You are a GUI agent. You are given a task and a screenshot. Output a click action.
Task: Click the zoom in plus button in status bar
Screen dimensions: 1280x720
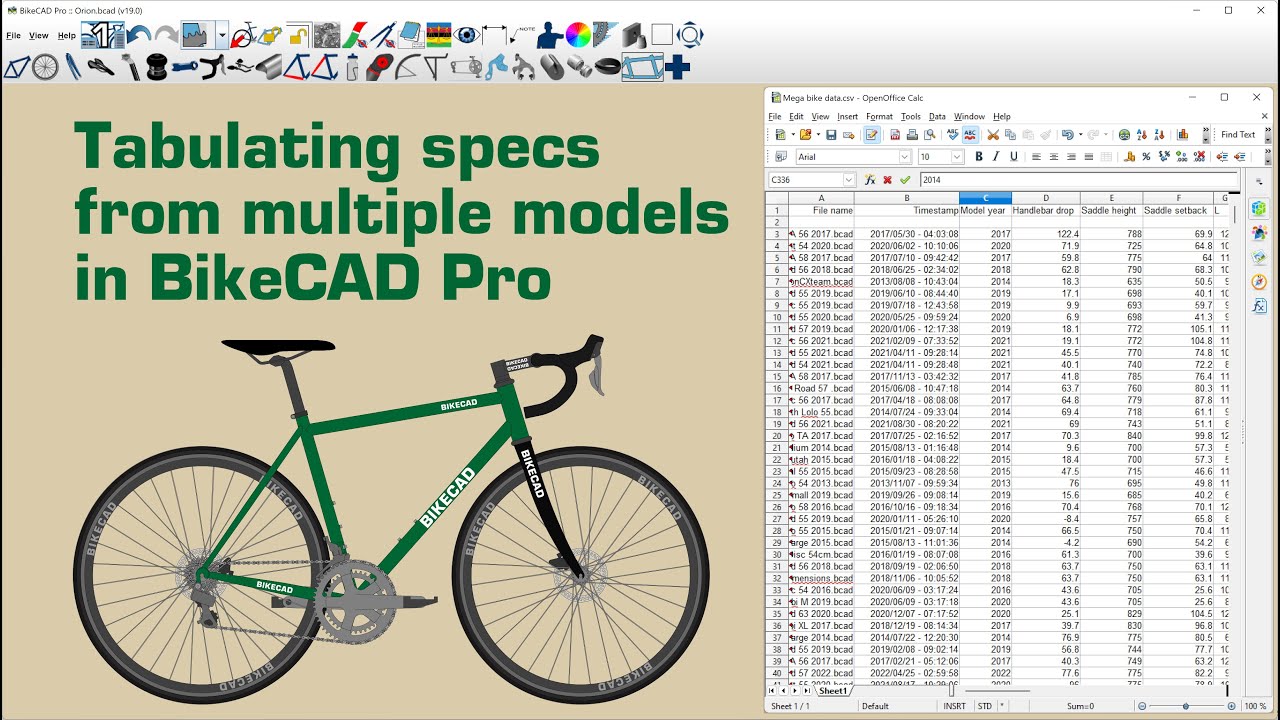(1232, 706)
